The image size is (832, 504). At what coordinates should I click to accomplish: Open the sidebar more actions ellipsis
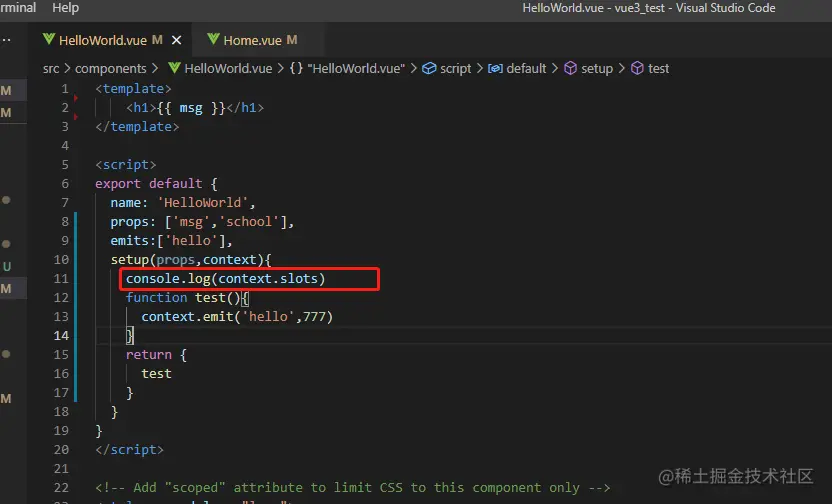[6, 40]
